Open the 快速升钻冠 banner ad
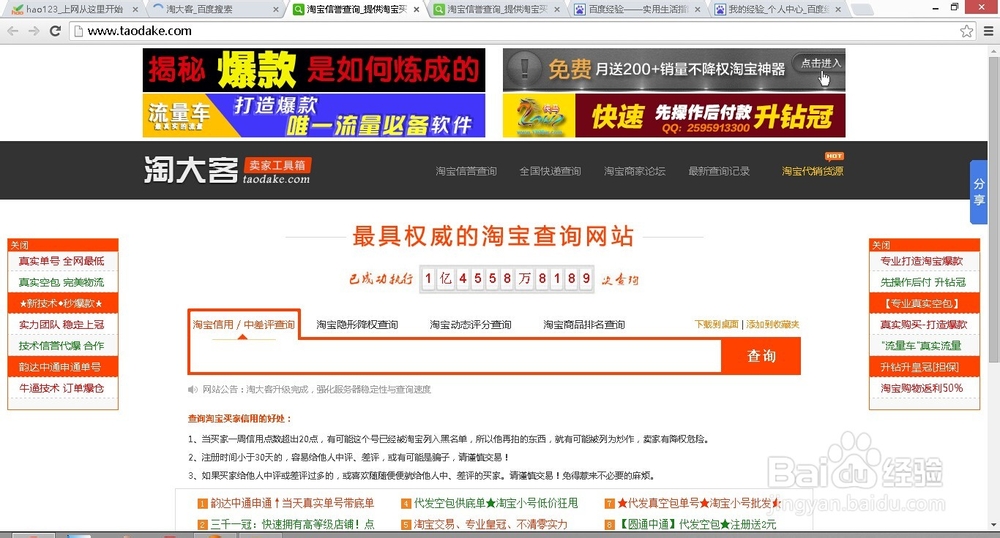 point(674,115)
